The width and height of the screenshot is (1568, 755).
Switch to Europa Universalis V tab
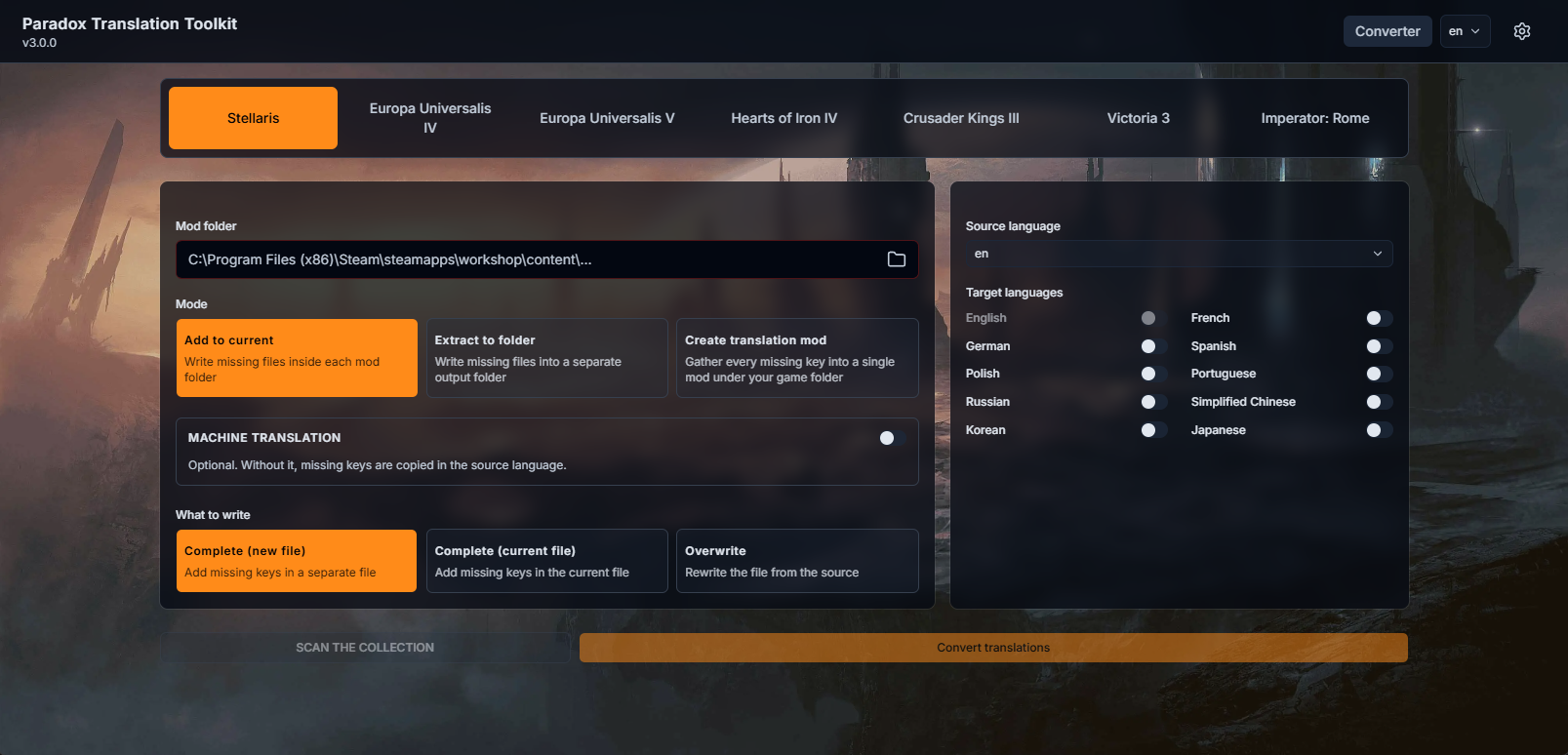click(x=607, y=118)
